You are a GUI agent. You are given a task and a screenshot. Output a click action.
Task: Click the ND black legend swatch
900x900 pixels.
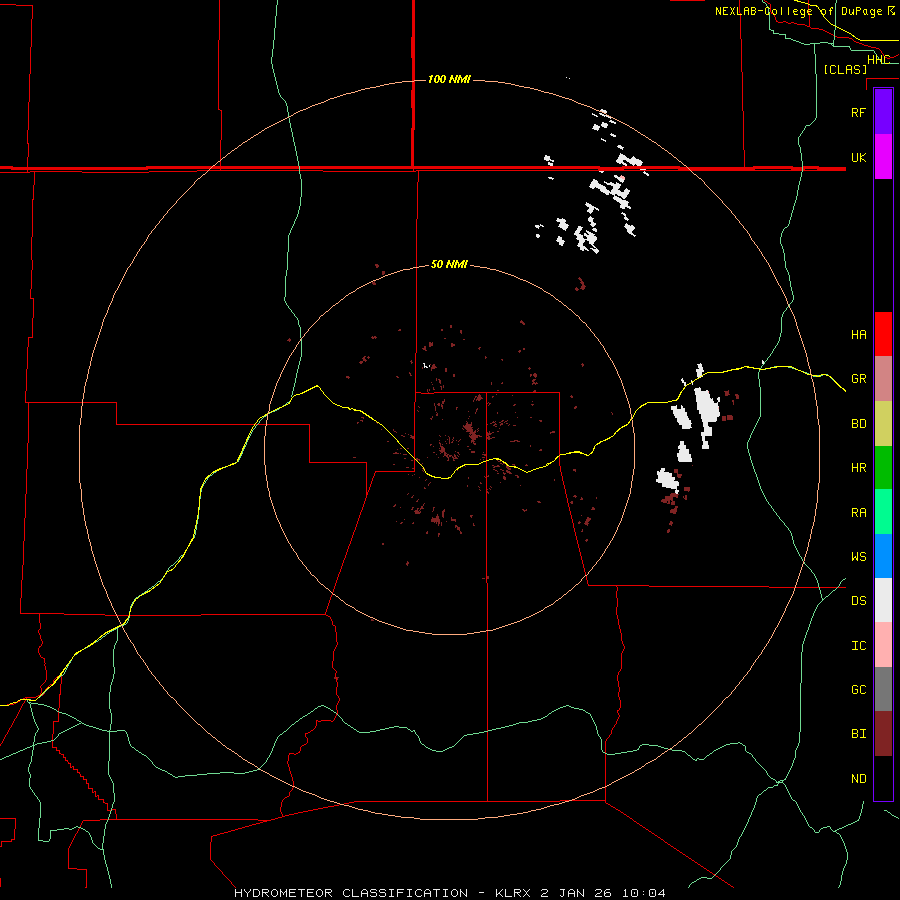coord(883,778)
